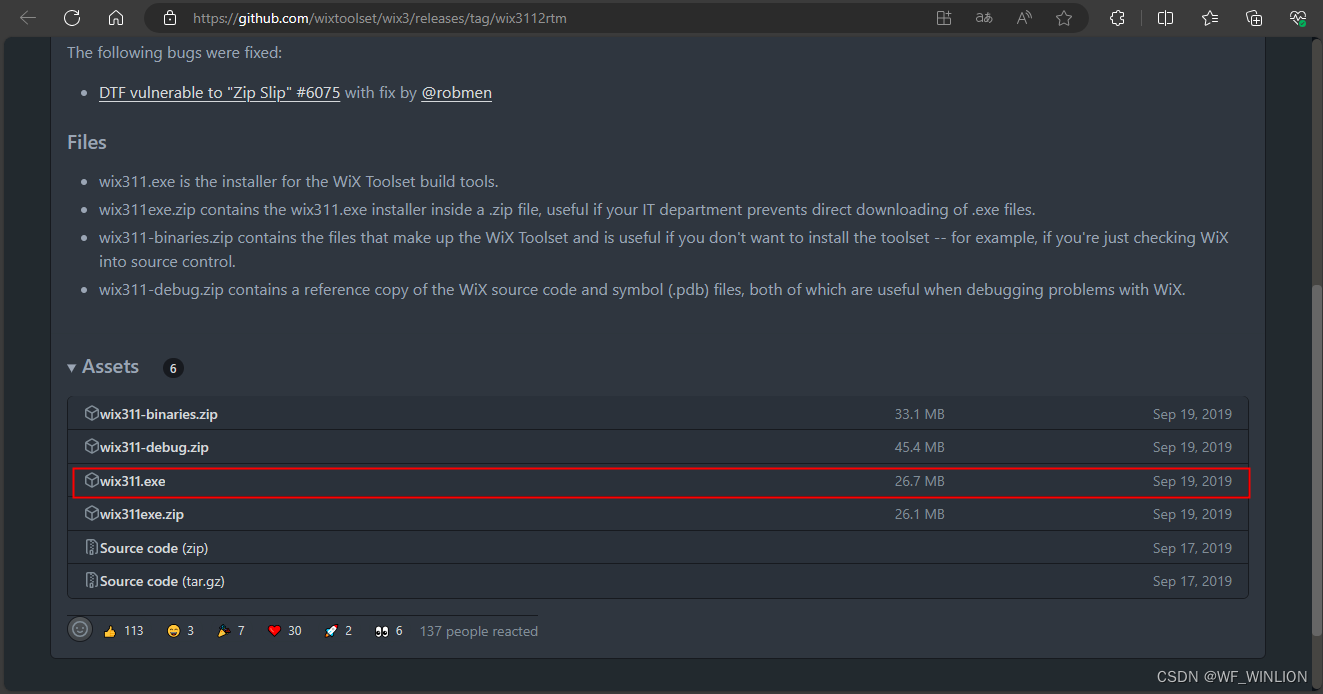Download wix311-binaries.zip asset
The height and width of the screenshot is (694, 1323).
pos(159,414)
